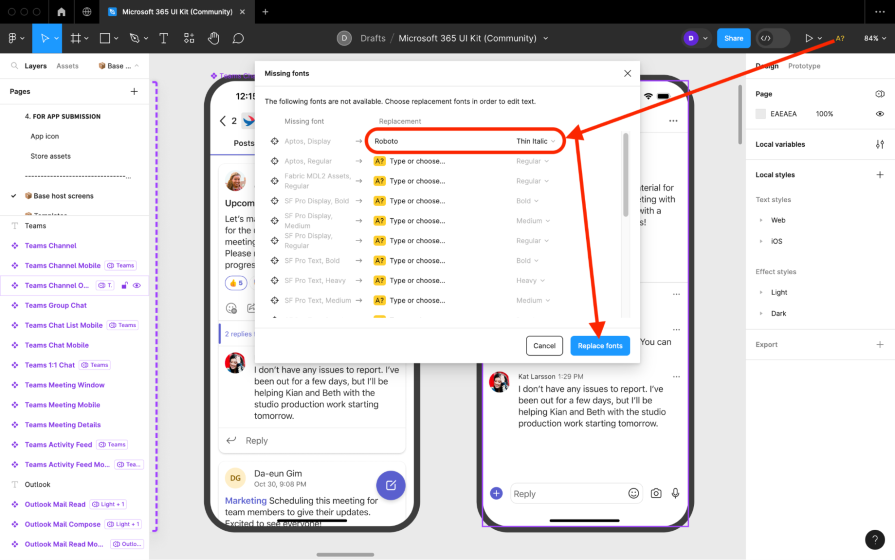Toggle visibility of Teams Channel O... layer
895x560 pixels.
(137, 285)
